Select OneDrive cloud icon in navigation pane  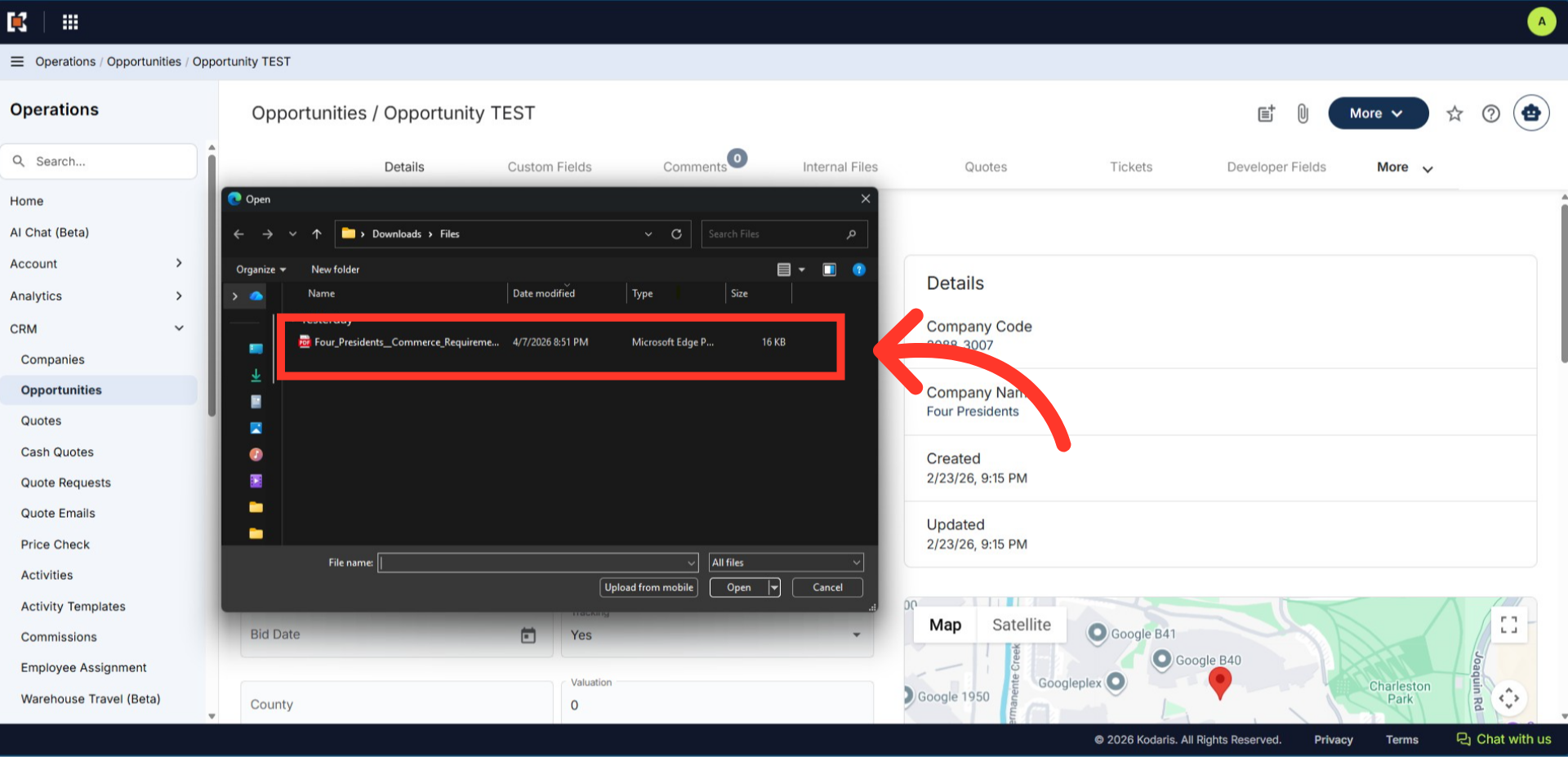point(256,296)
